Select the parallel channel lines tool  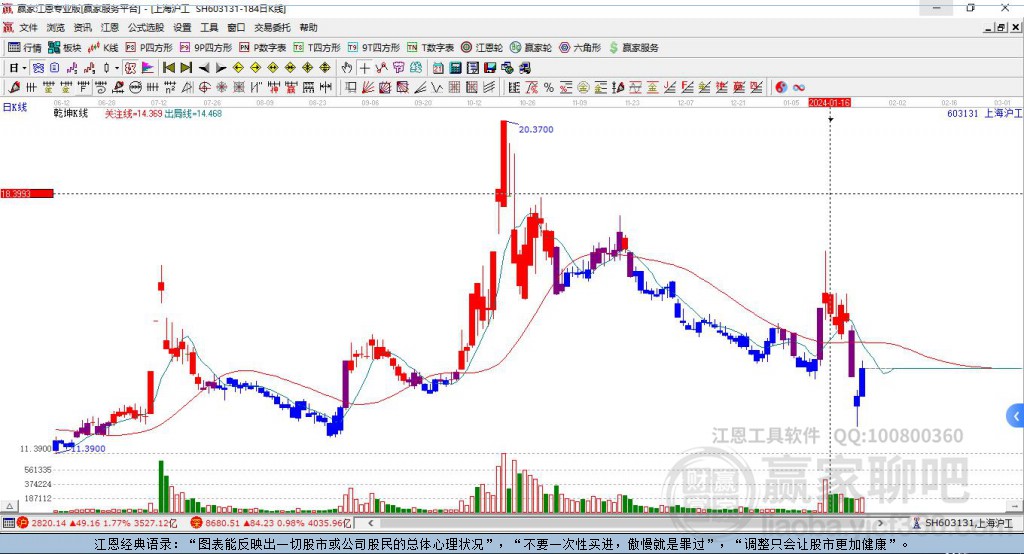point(488,87)
